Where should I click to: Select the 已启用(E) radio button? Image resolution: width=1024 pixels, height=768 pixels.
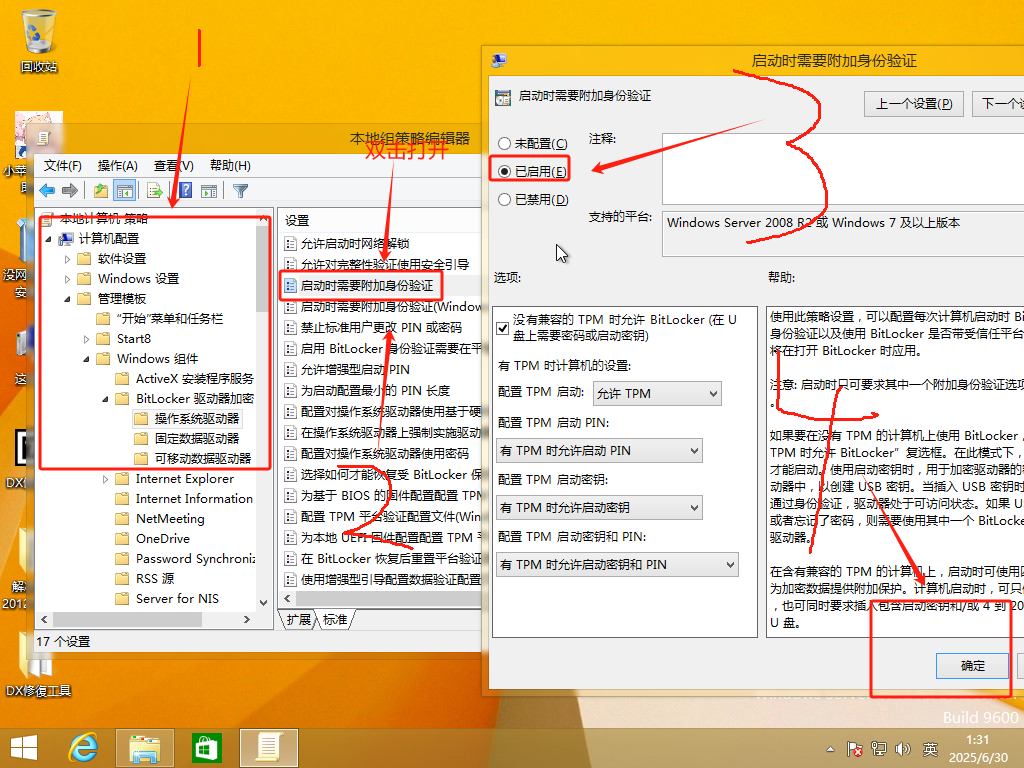coord(504,172)
